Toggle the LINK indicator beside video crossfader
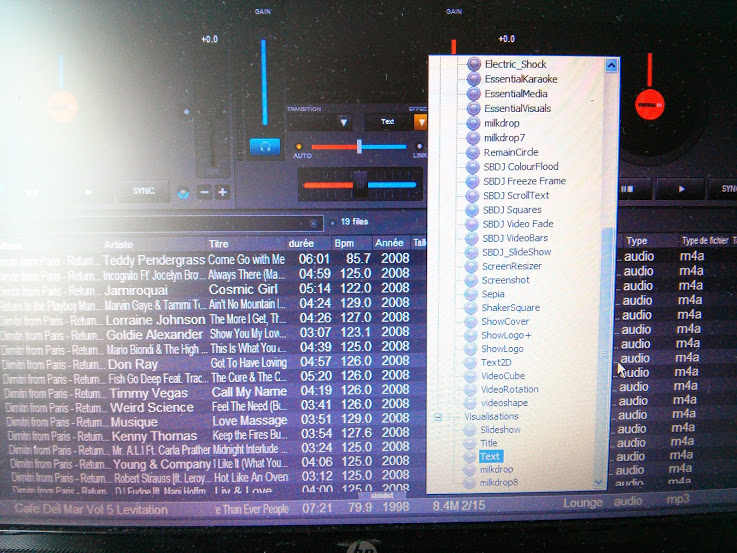 419,147
